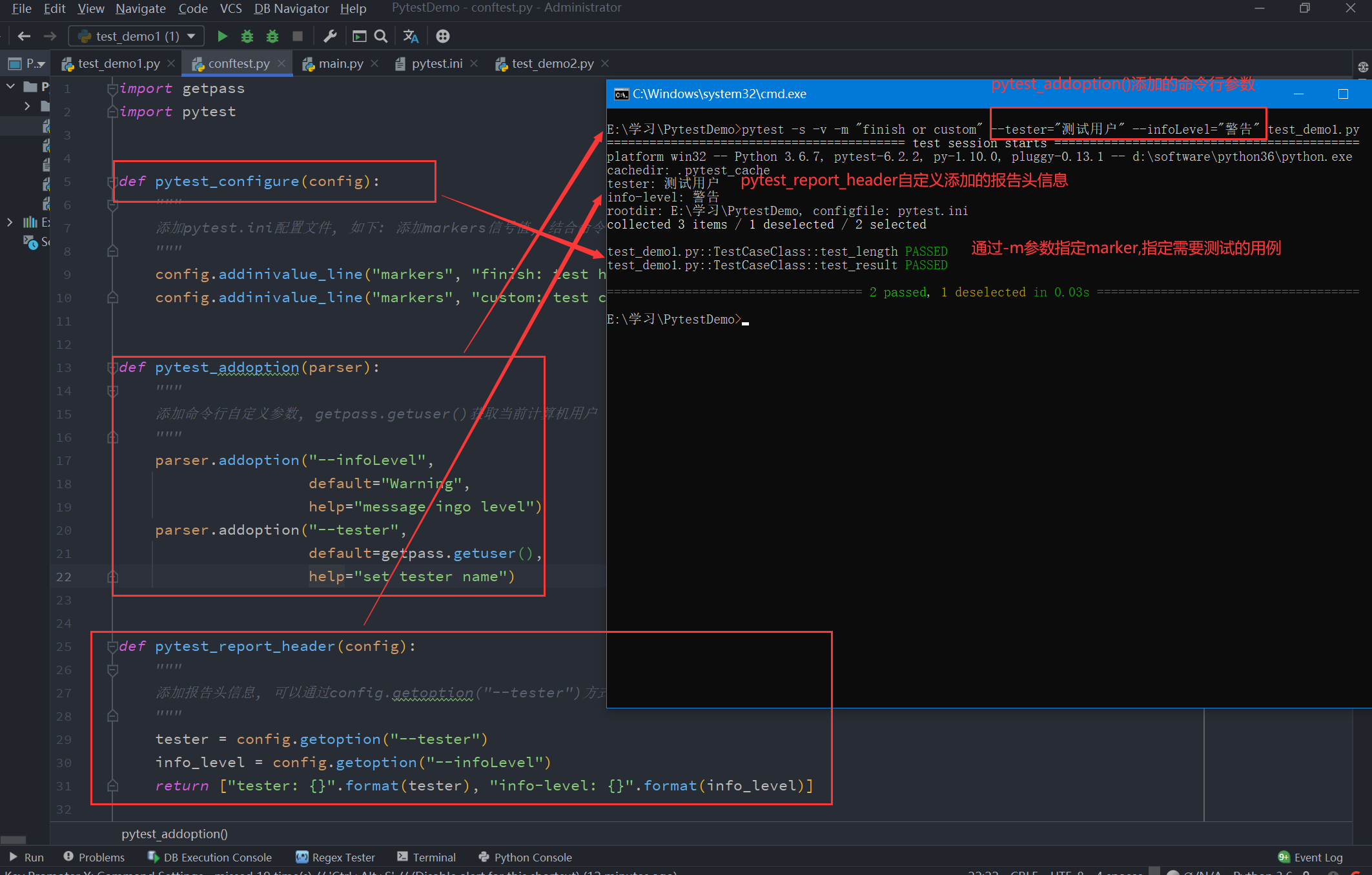The image size is (1372, 875).
Task: Open the DB Execution Console
Action: click(209, 857)
